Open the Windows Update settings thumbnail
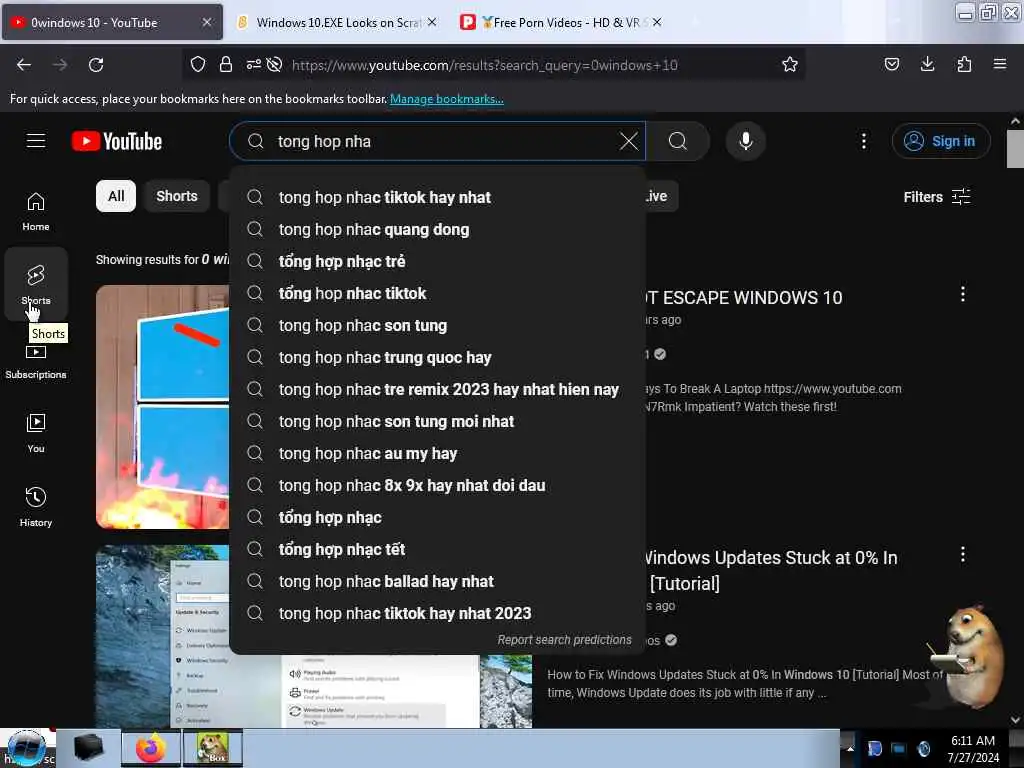Viewport: 1024px width, 768px height. (163, 637)
